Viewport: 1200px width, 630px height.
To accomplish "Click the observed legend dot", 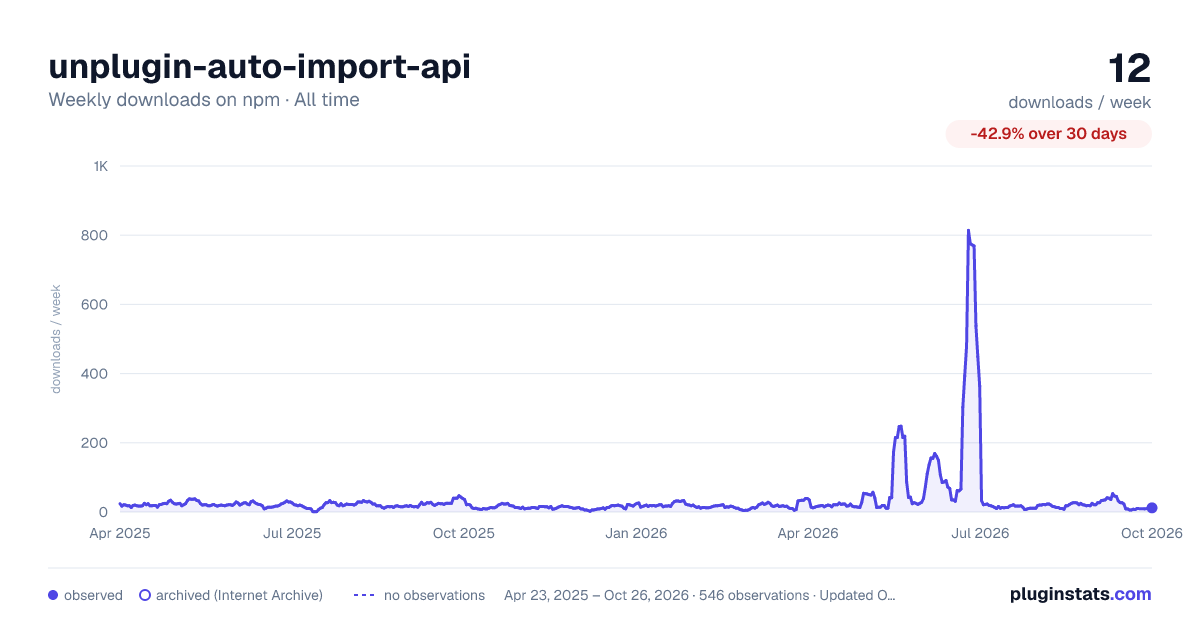I will (53, 595).
